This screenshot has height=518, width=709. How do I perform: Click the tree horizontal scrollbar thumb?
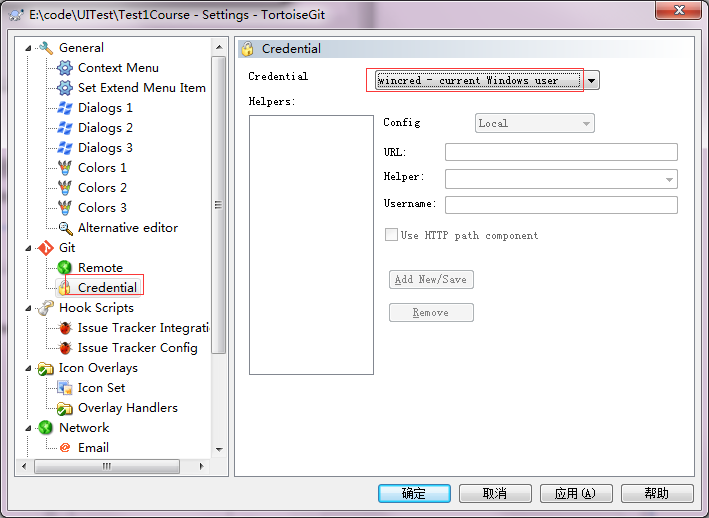[x=107, y=466]
